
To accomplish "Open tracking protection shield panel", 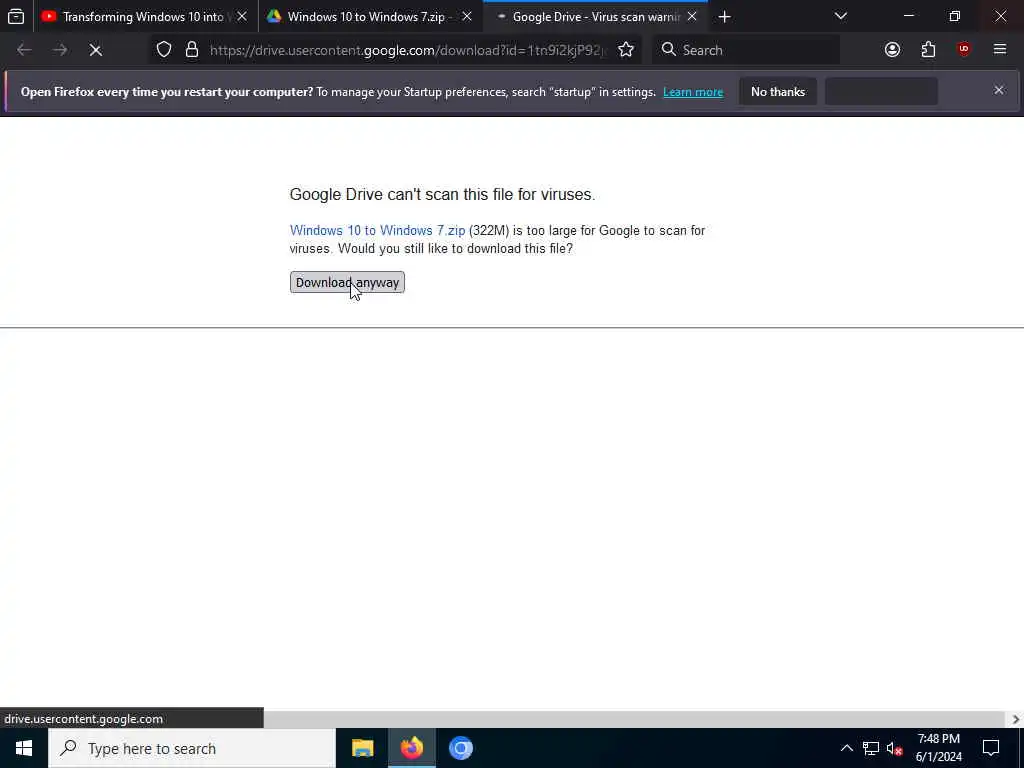I will tap(164, 50).
